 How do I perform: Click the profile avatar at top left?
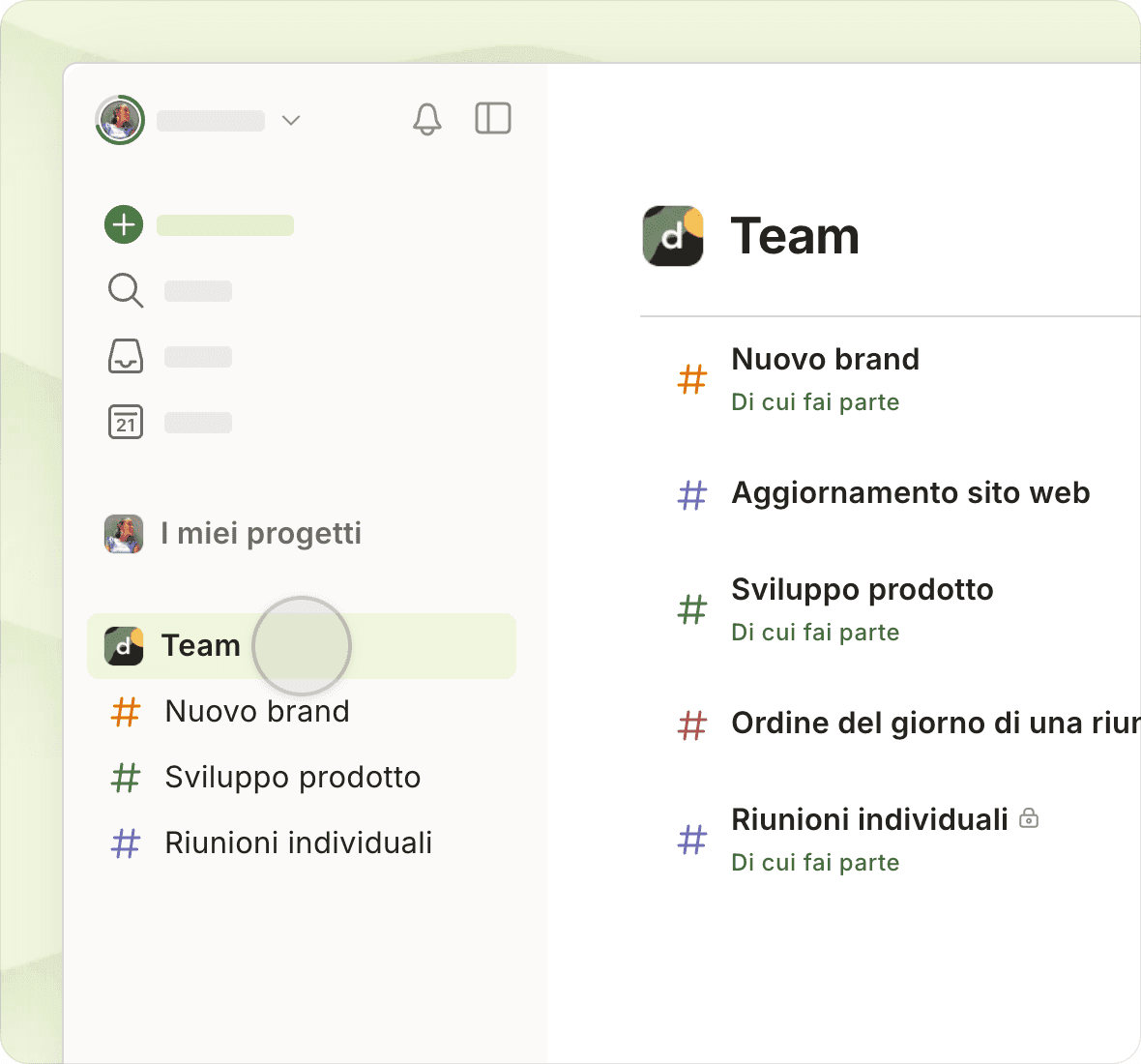[120, 120]
